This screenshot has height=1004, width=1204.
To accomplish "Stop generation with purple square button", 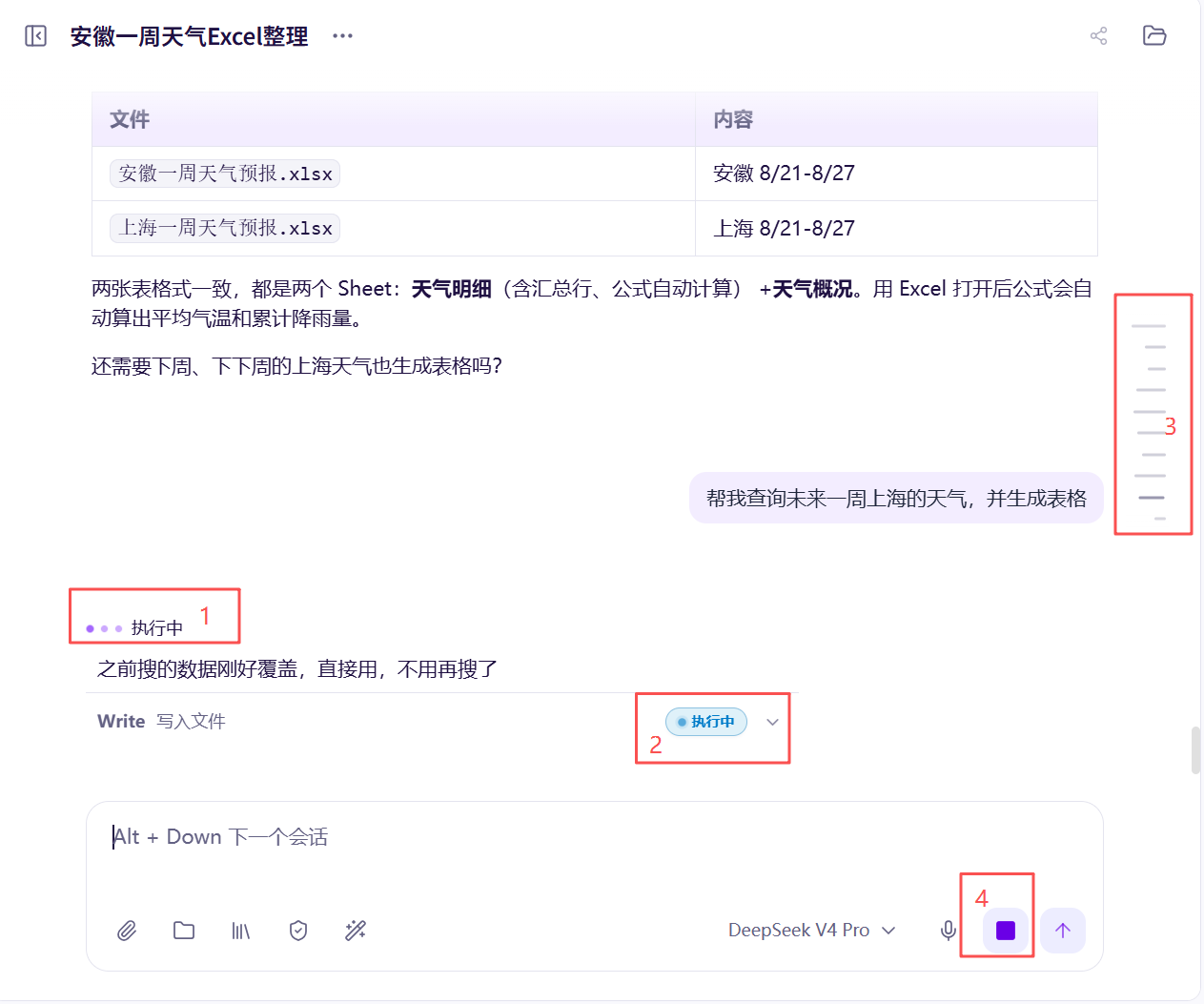I will (x=1006, y=931).
